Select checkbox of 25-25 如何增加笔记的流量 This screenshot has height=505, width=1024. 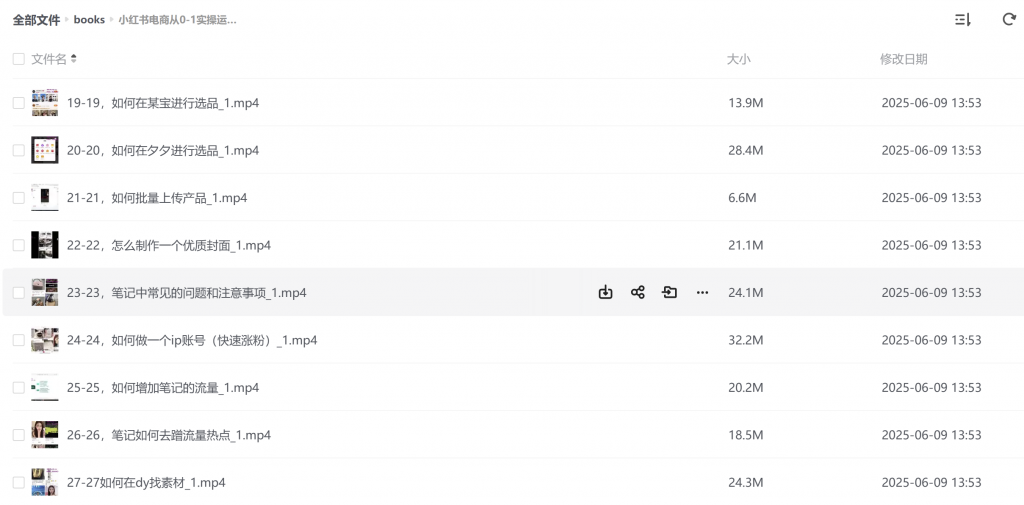18,387
